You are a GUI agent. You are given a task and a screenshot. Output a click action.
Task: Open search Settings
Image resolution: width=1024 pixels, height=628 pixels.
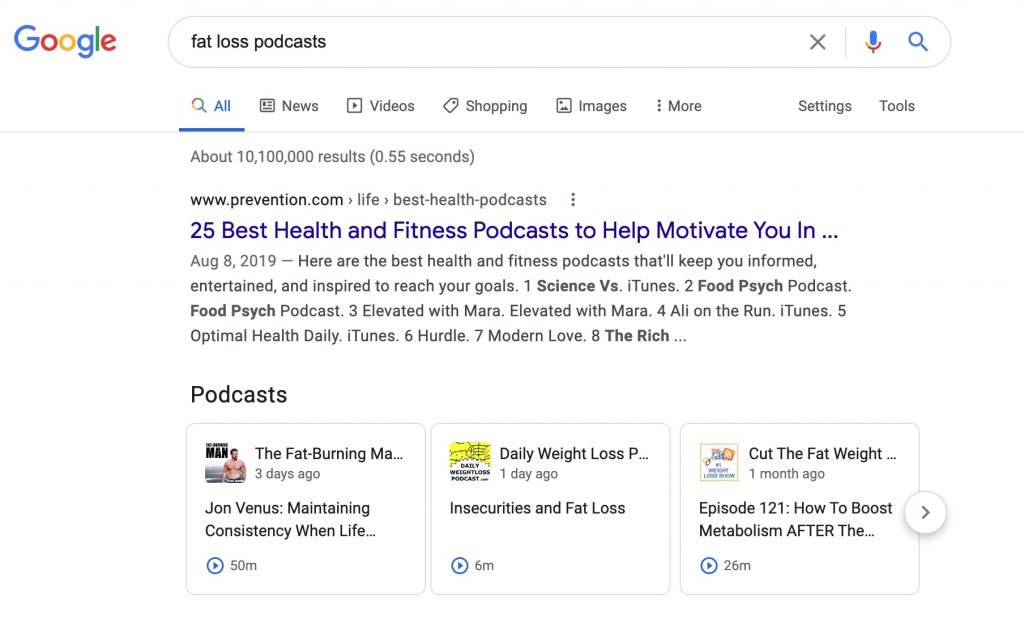tap(825, 106)
